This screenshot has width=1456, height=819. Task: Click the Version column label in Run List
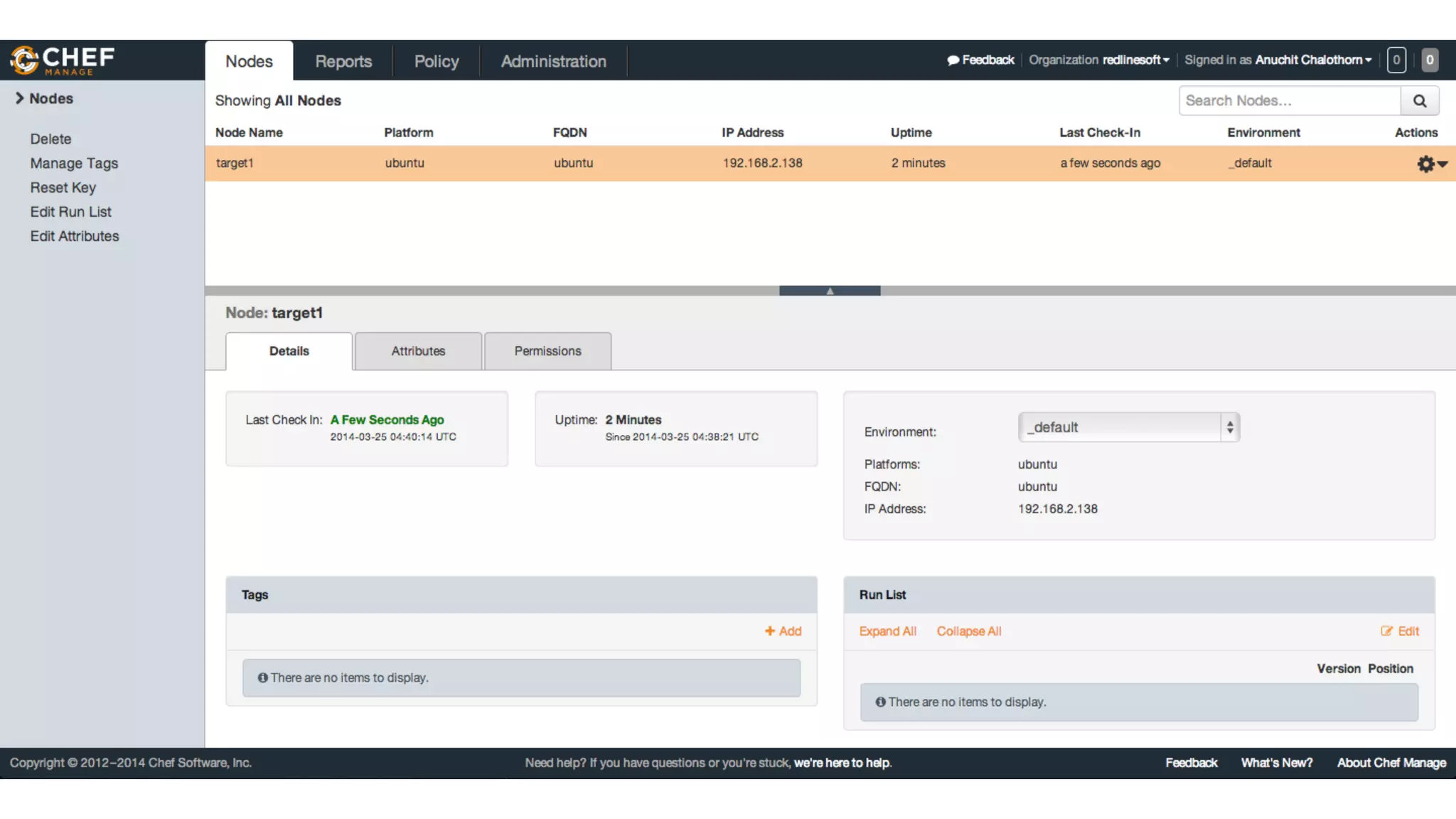click(x=1339, y=669)
